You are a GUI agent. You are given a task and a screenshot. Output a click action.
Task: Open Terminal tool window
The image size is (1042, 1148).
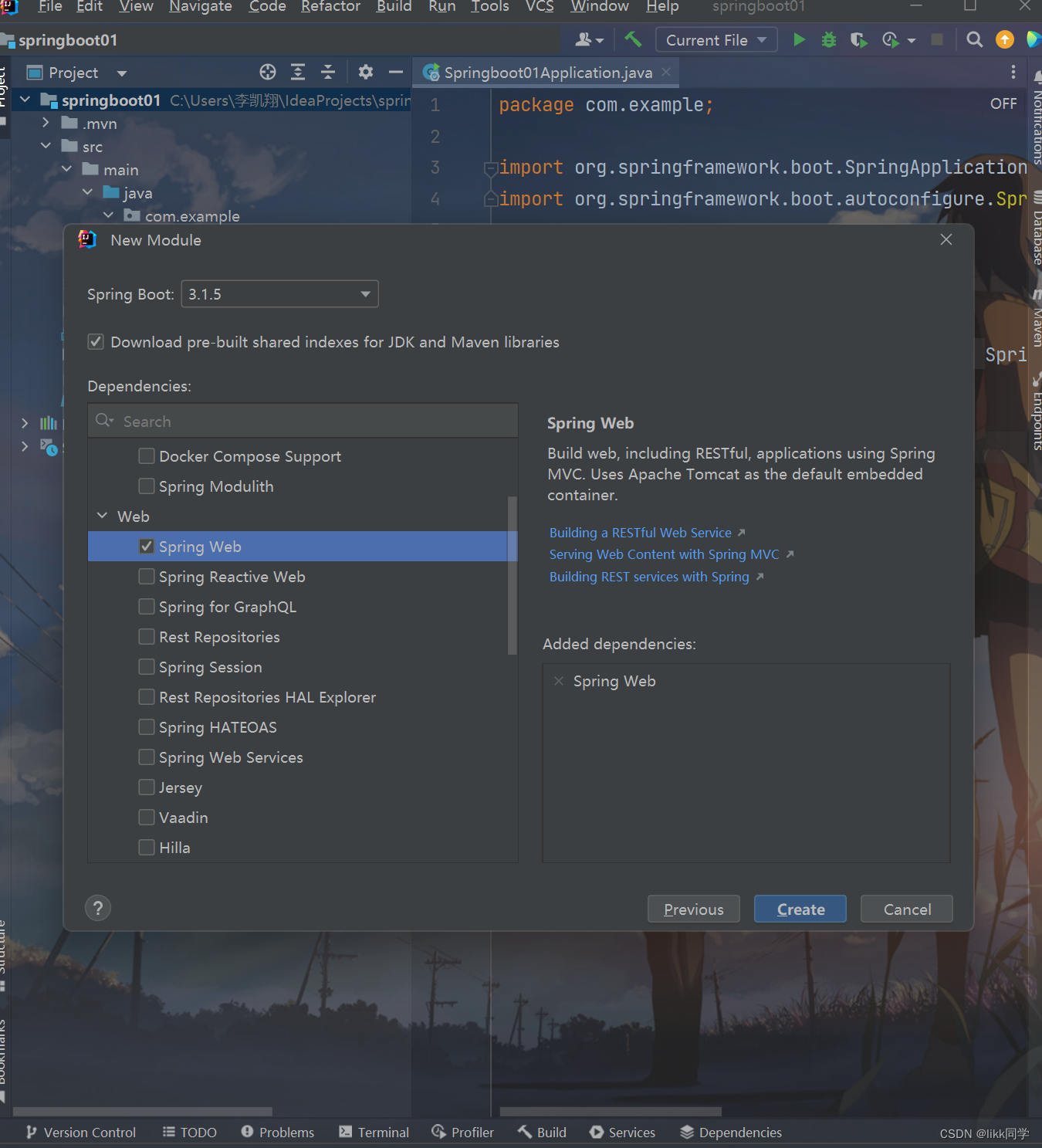[x=374, y=1132]
